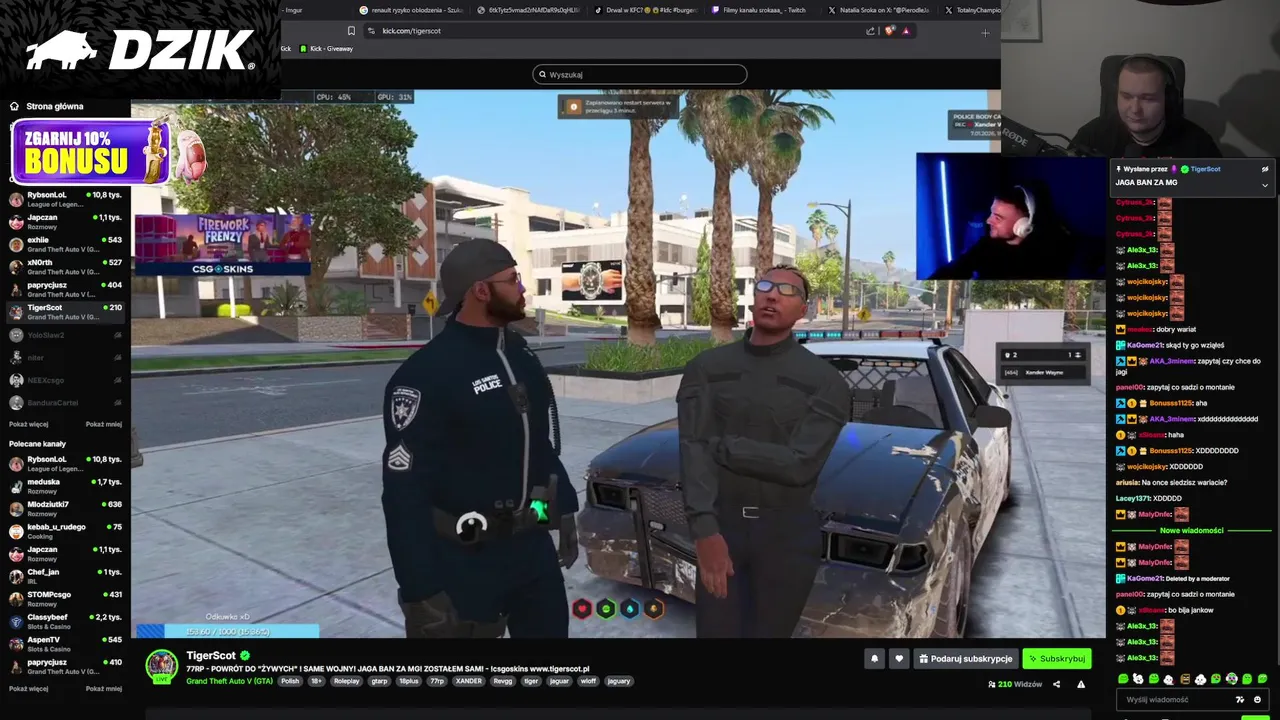
Task: Click Pokaż więcej under Polecane kanały
Action: pyautogui.click(x=28, y=688)
